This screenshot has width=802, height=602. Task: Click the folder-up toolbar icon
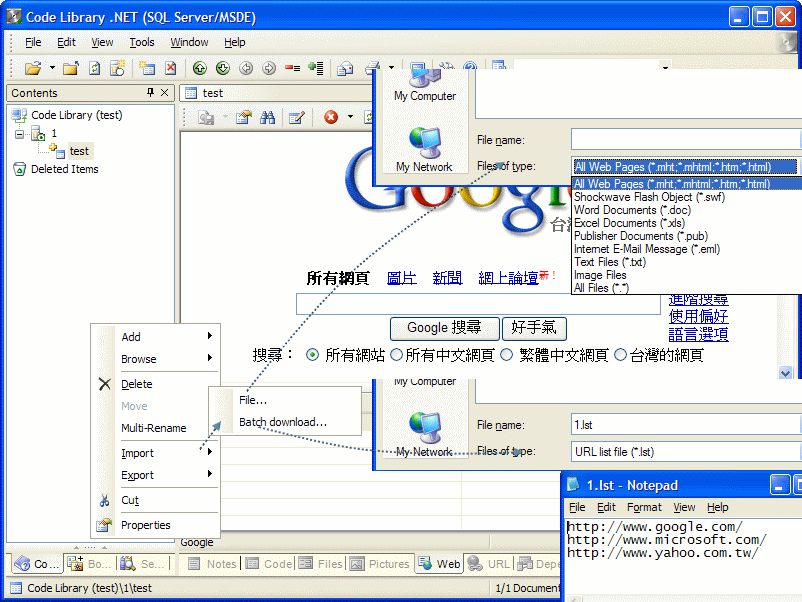pos(71,68)
